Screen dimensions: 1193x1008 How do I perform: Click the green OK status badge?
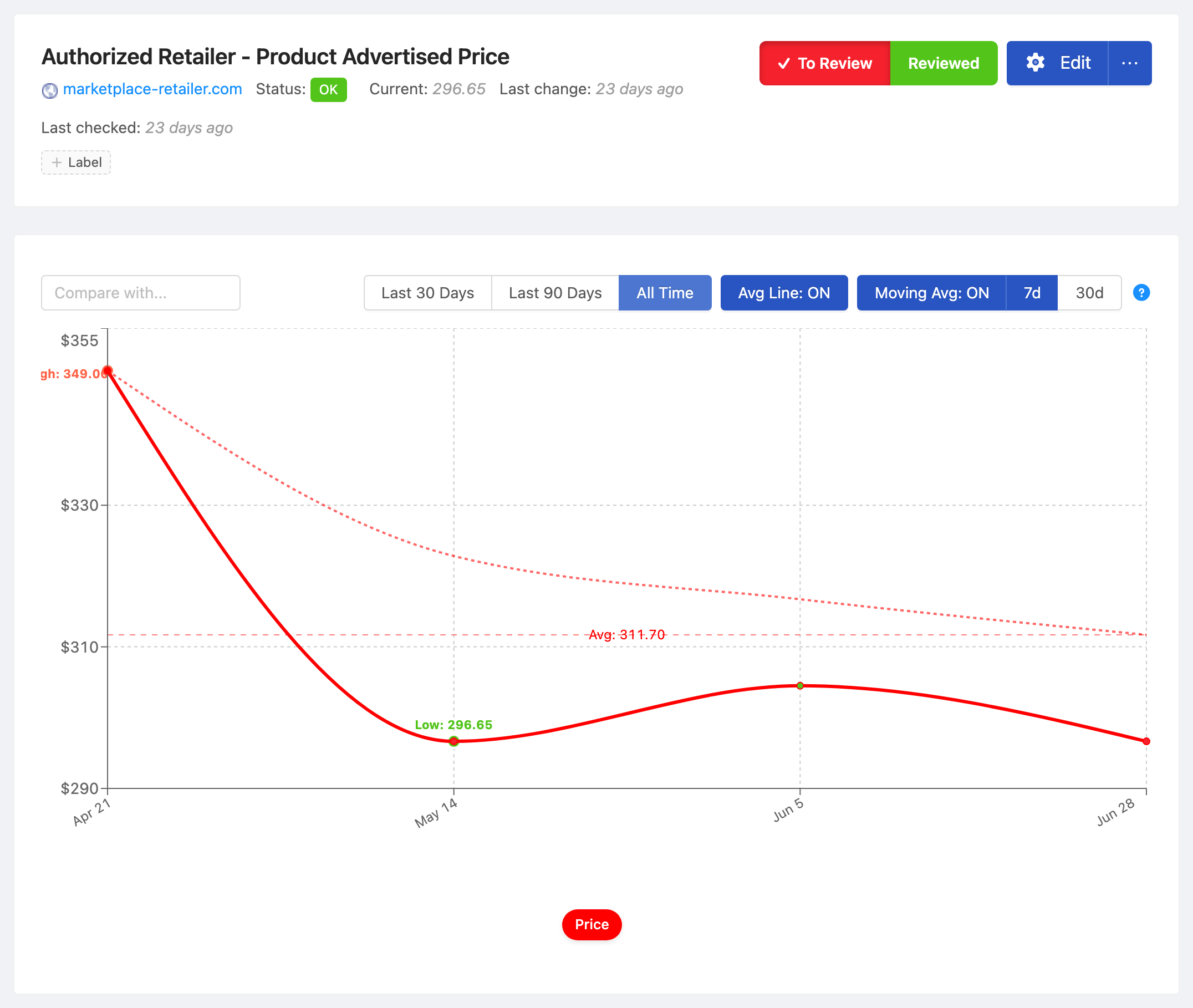[x=329, y=90]
